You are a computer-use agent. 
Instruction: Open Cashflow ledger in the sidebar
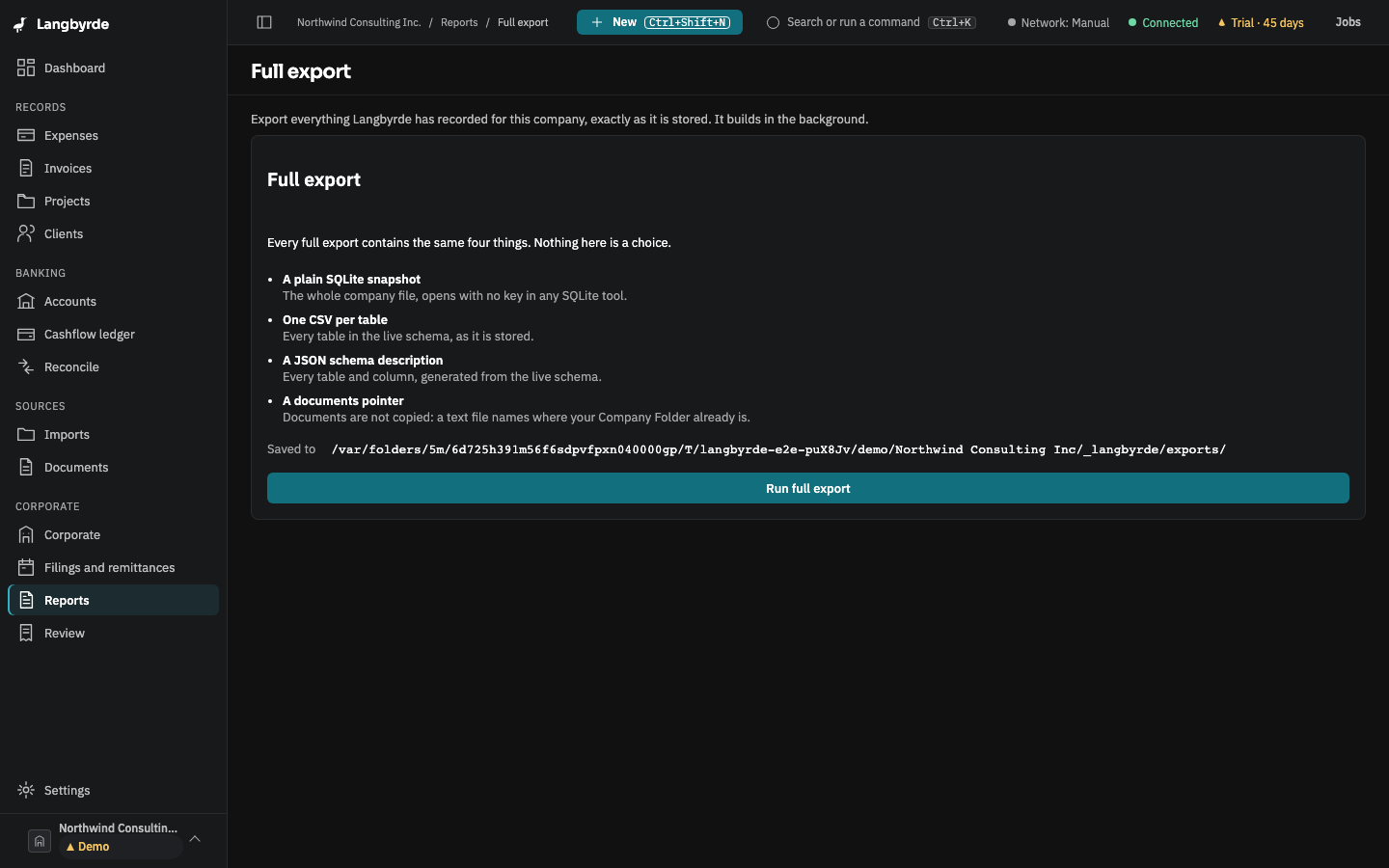coord(114,334)
